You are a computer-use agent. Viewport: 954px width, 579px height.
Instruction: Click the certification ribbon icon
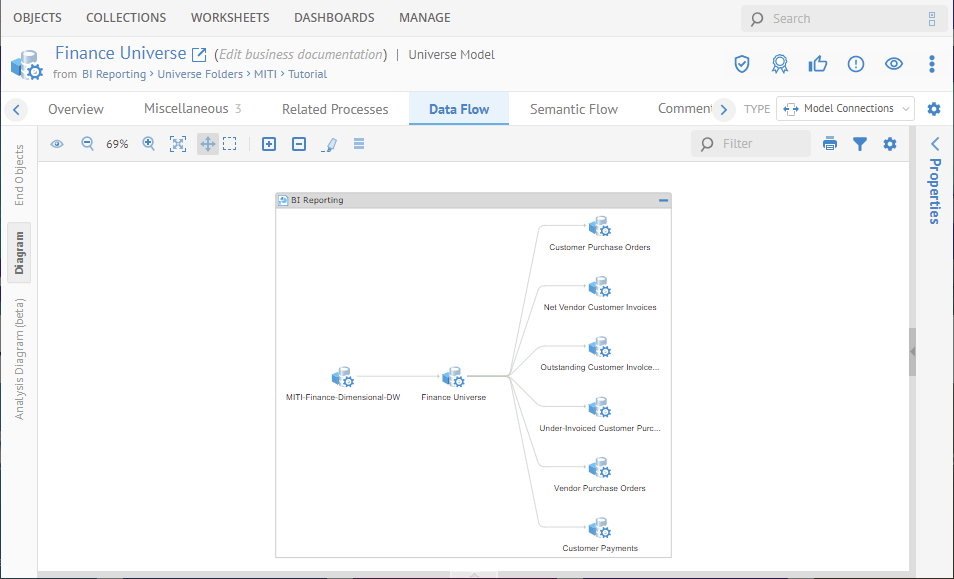779,64
